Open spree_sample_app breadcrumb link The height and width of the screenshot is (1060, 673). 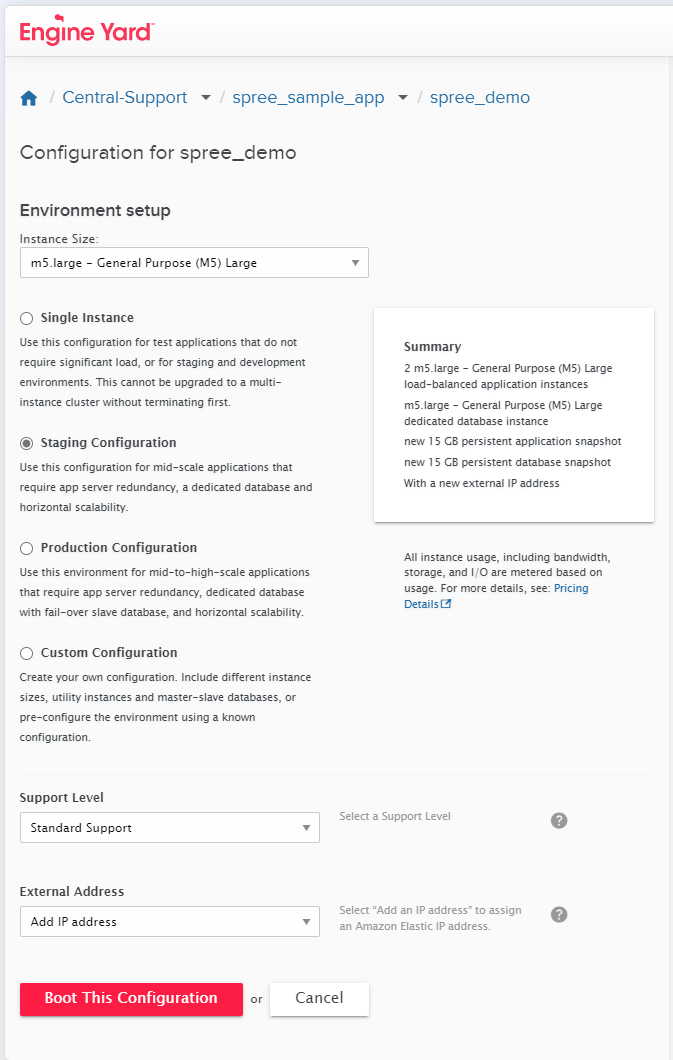click(x=308, y=98)
